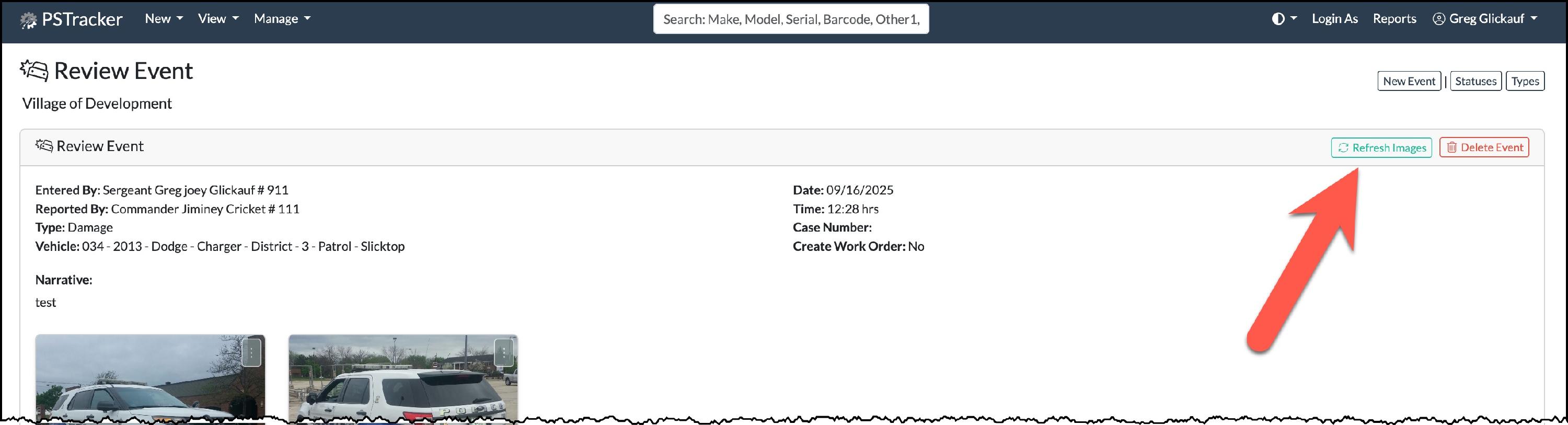Click the New Event button

1409,81
